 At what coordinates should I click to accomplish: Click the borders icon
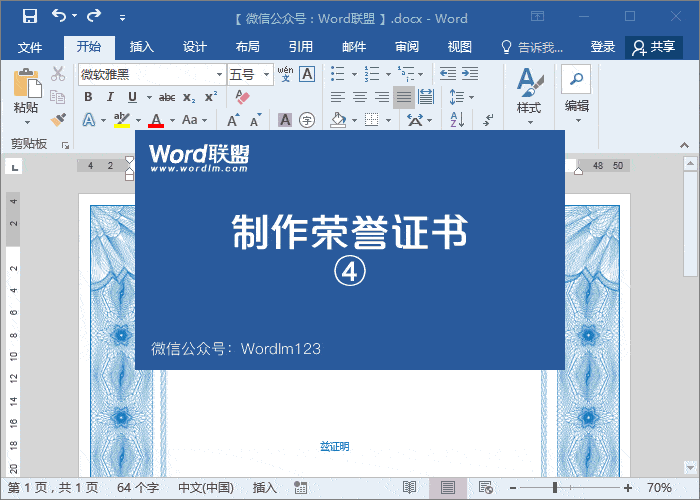[371, 120]
